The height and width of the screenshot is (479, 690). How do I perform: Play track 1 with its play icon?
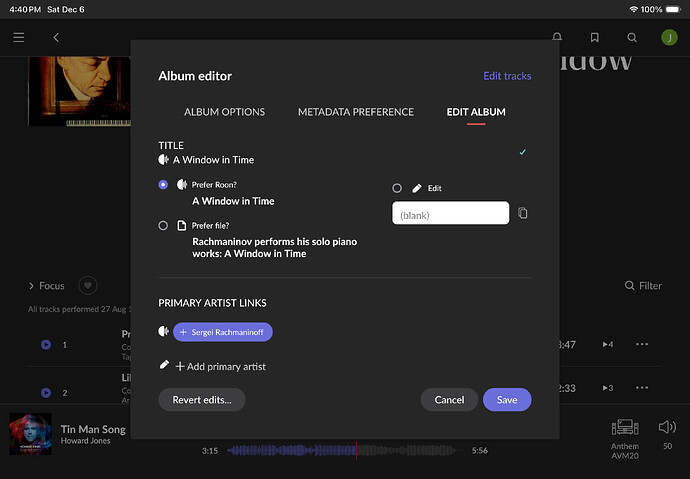(x=46, y=344)
